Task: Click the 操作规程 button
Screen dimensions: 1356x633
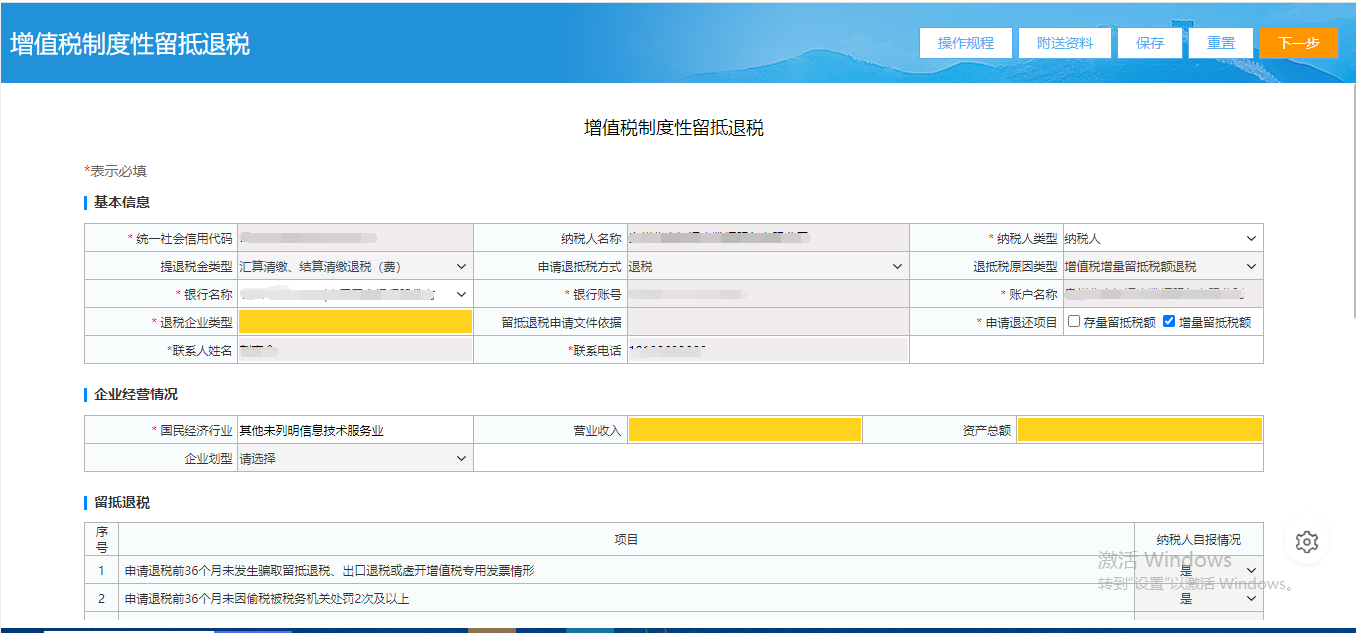Action: click(x=966, y=43)
